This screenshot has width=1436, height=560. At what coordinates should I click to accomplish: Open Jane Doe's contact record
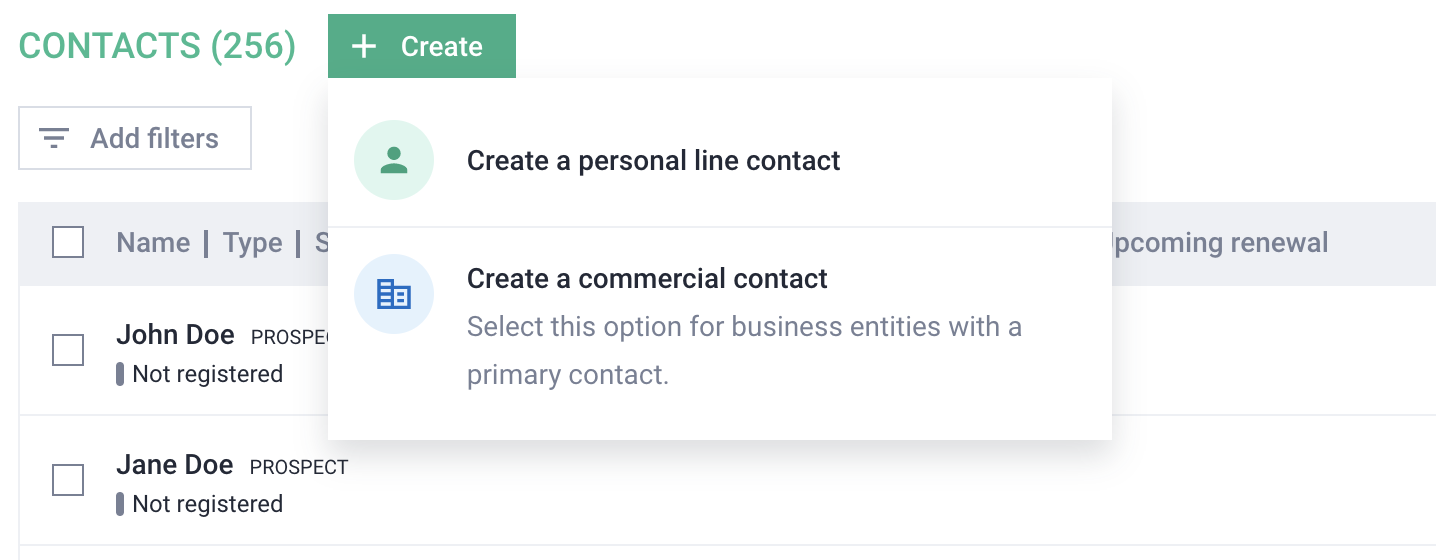tap(175, 465)
